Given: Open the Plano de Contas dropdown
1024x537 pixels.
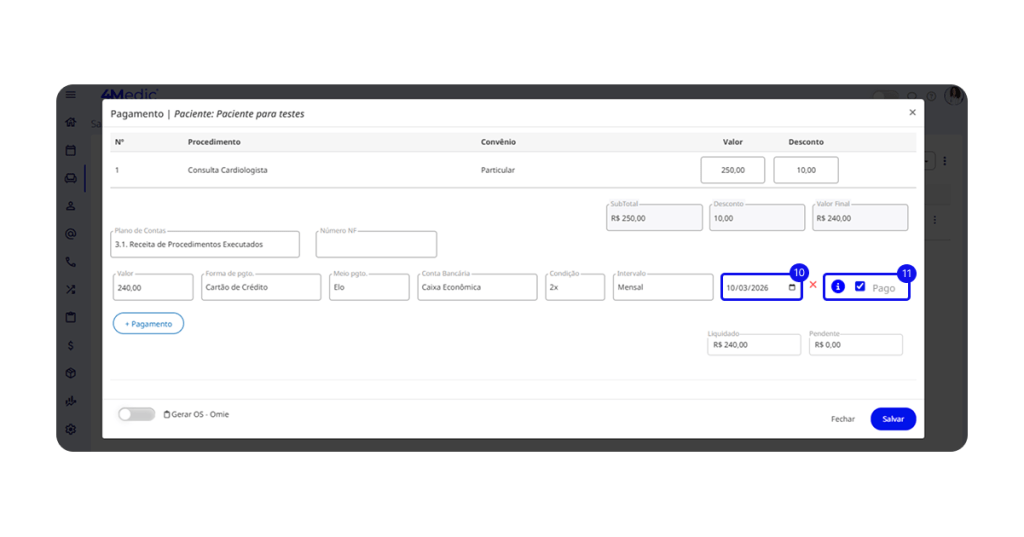Looking at the screenshot, I should point(205,244).
